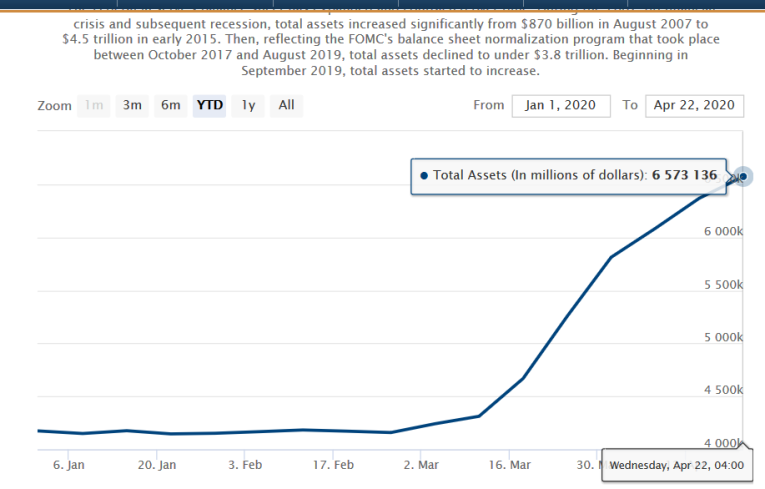Viewport: 765px width, 489px height.
Task: Click the Total Assets series bullet in tooltip
Action: pyautogui.click(x=424, y=176)
